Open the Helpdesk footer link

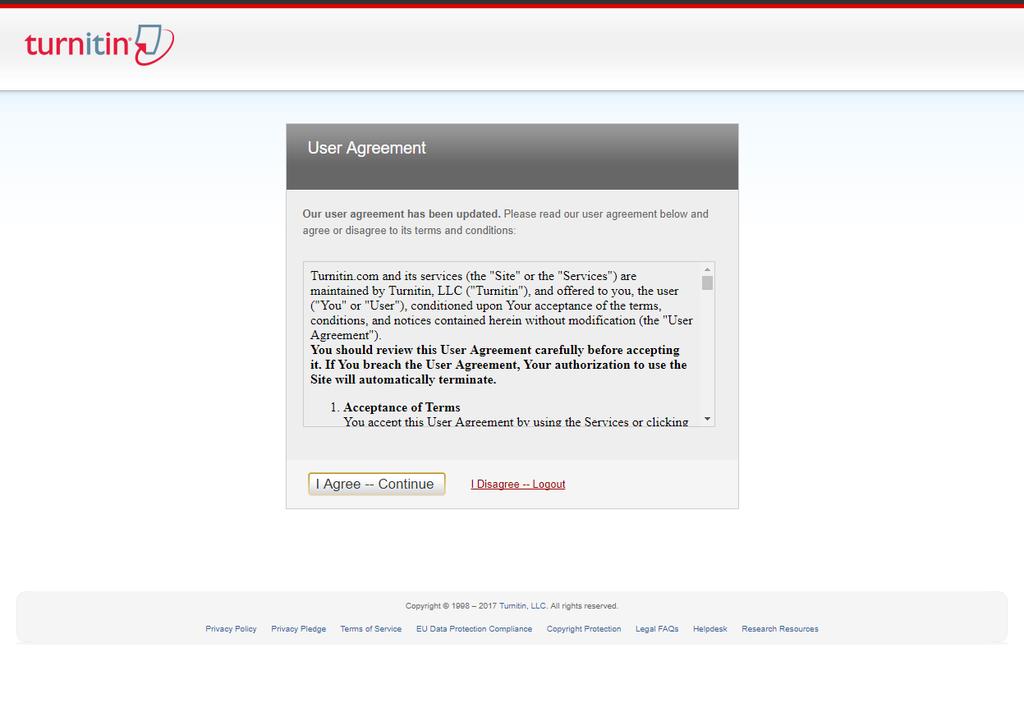click(x=710, y=629)
